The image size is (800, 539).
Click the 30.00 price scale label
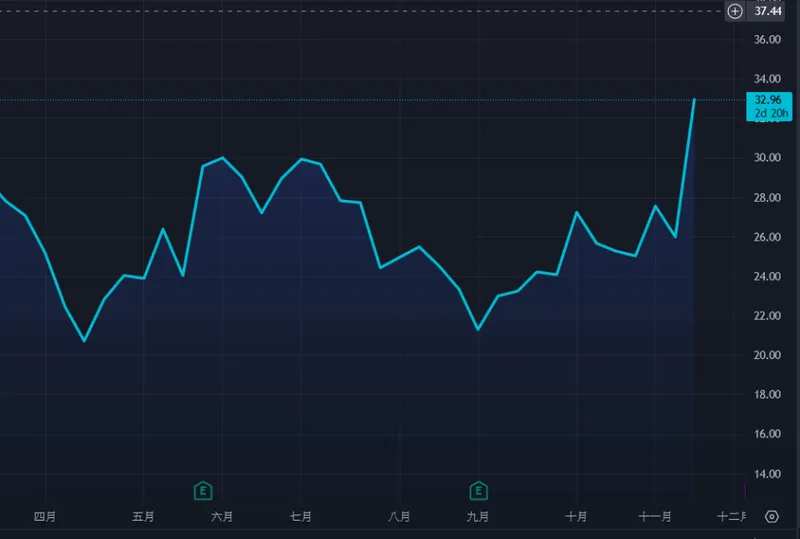pyautogui.click(x=767, y=158)
